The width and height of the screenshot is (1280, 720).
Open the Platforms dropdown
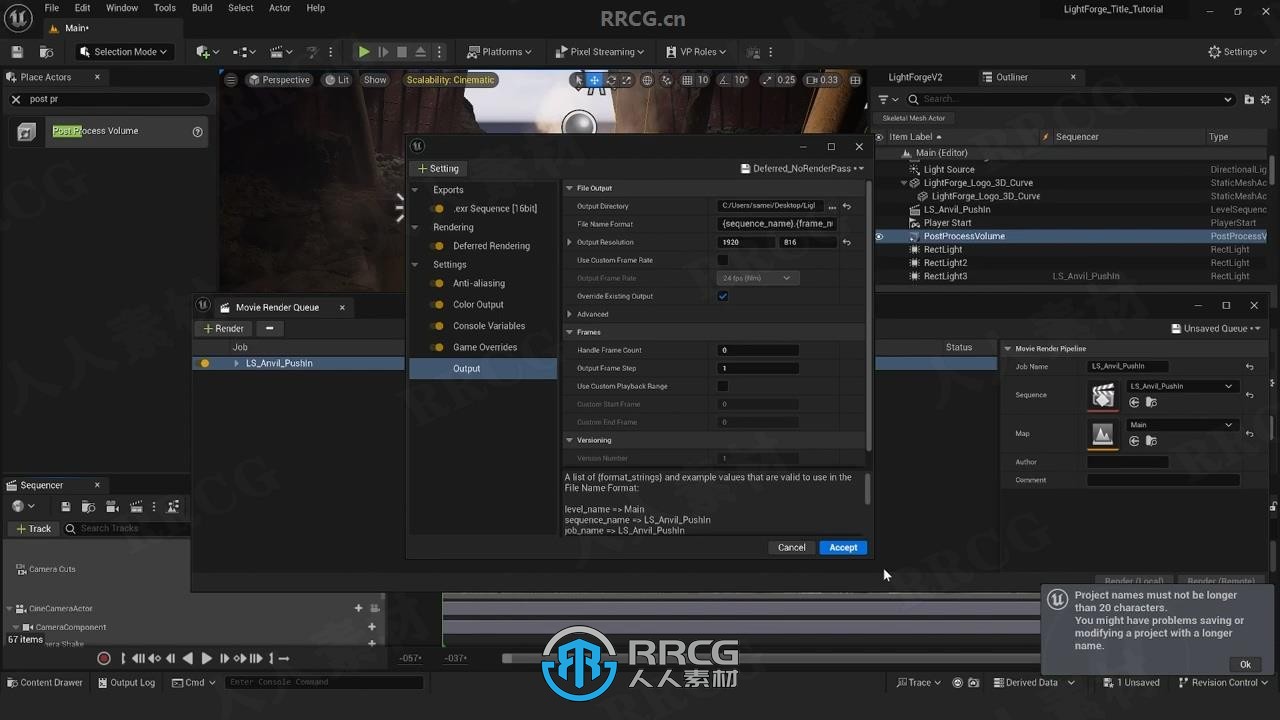(501, 52)
